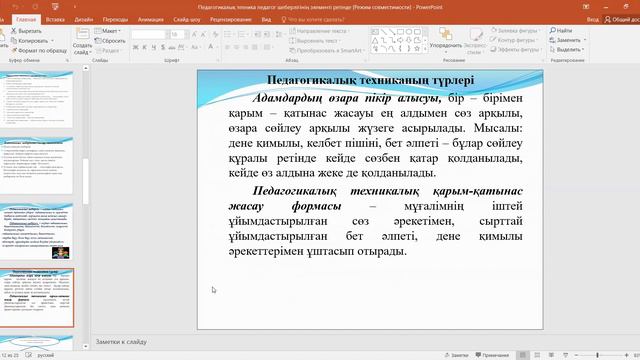Screen dimensions: 640x360
Task: Expand the shapes gallery more arrow
Action: tap(425, 49)
